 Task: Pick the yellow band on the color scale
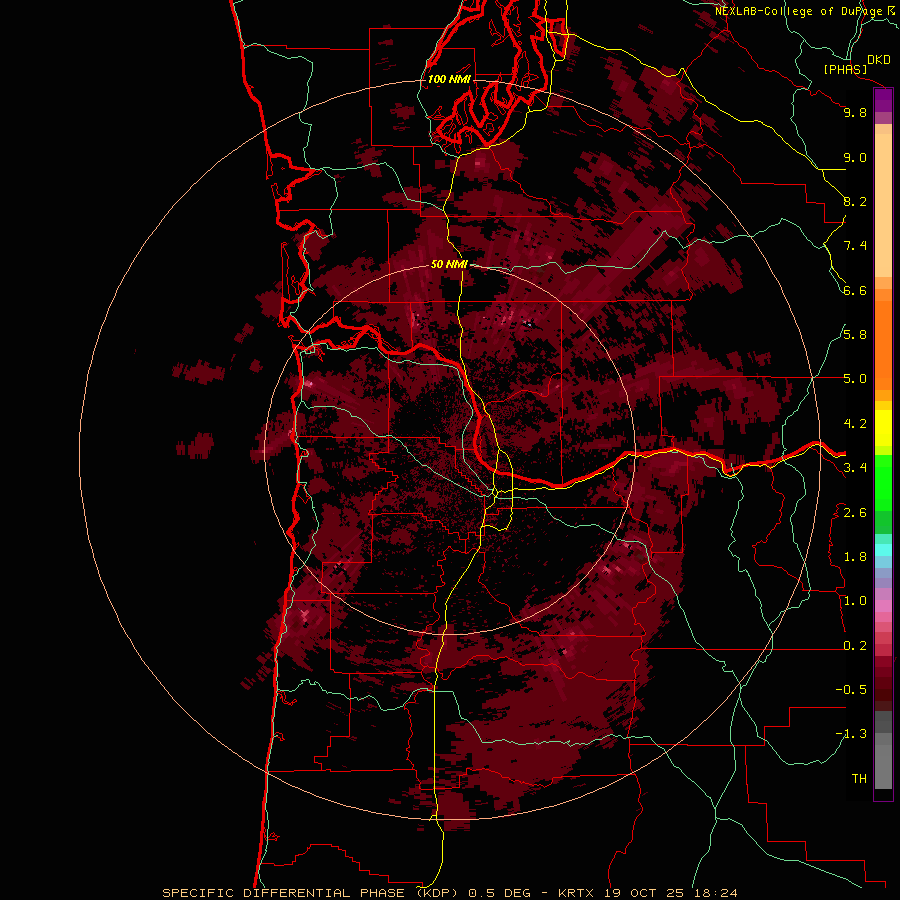pyautogui.click(x=883, y=428)
